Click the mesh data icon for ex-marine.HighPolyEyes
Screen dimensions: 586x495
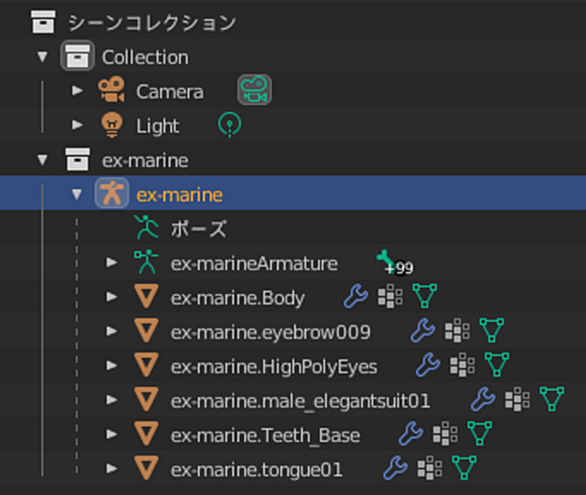click(497, 365)
